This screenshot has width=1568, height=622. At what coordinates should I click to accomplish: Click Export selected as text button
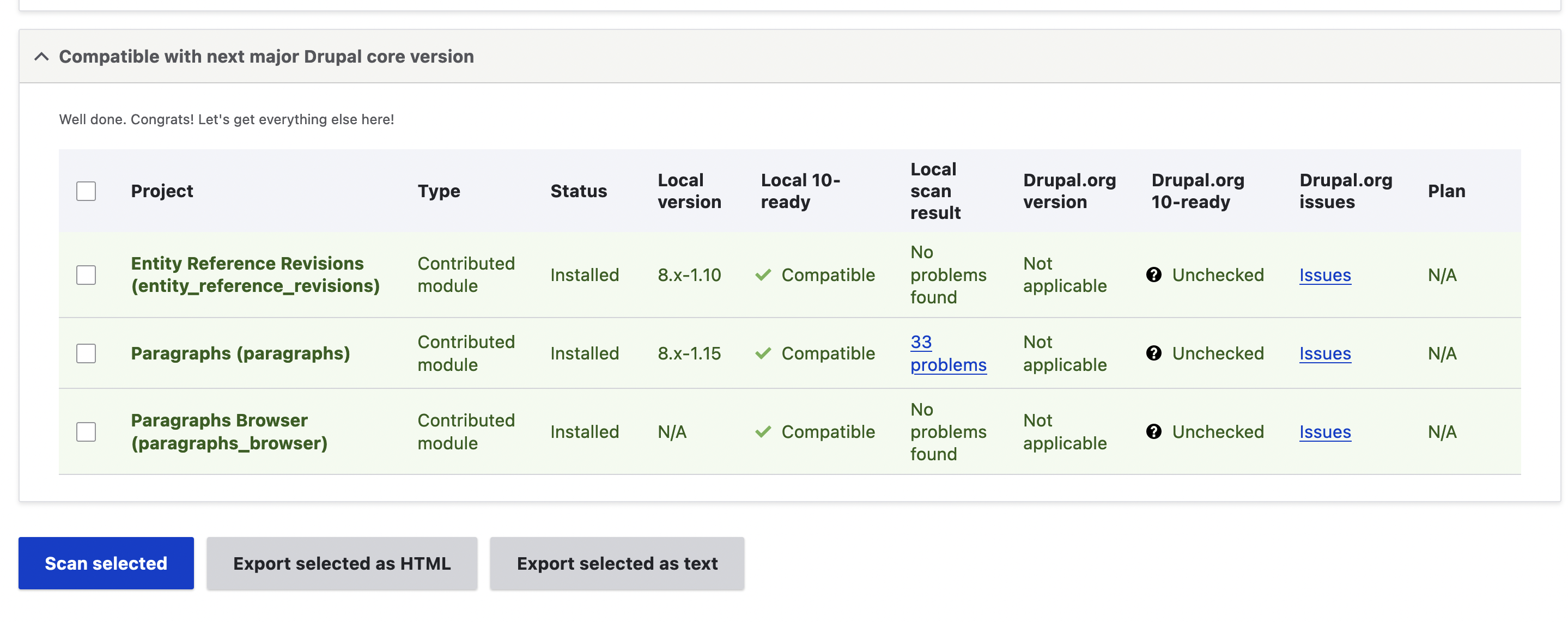(x=617, y=563)
